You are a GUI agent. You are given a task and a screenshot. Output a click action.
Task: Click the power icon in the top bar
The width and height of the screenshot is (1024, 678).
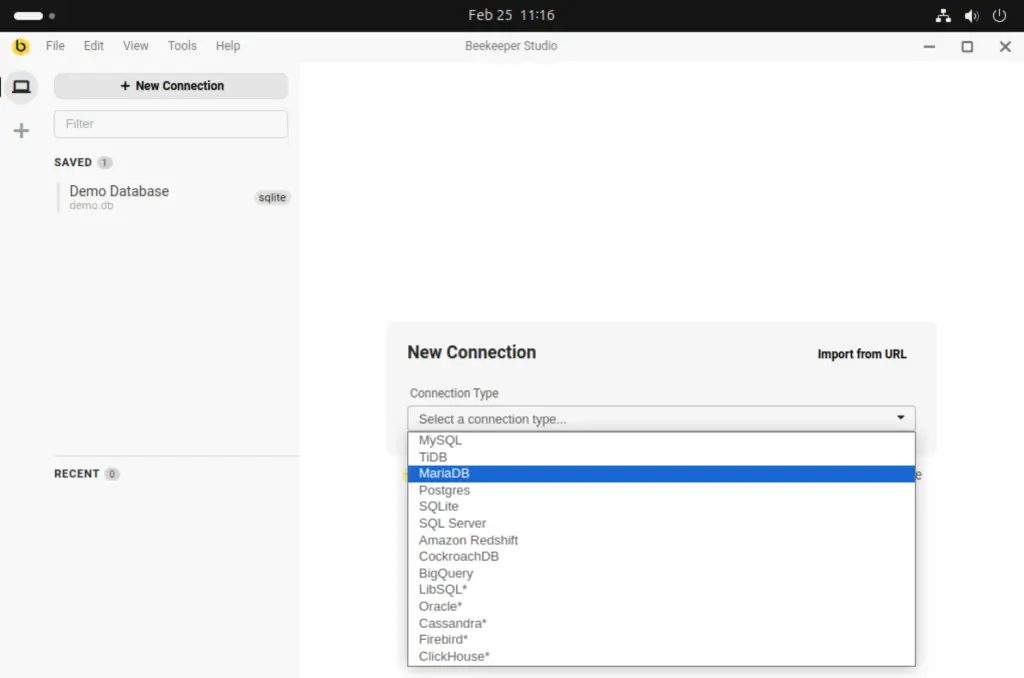(999, 15)
